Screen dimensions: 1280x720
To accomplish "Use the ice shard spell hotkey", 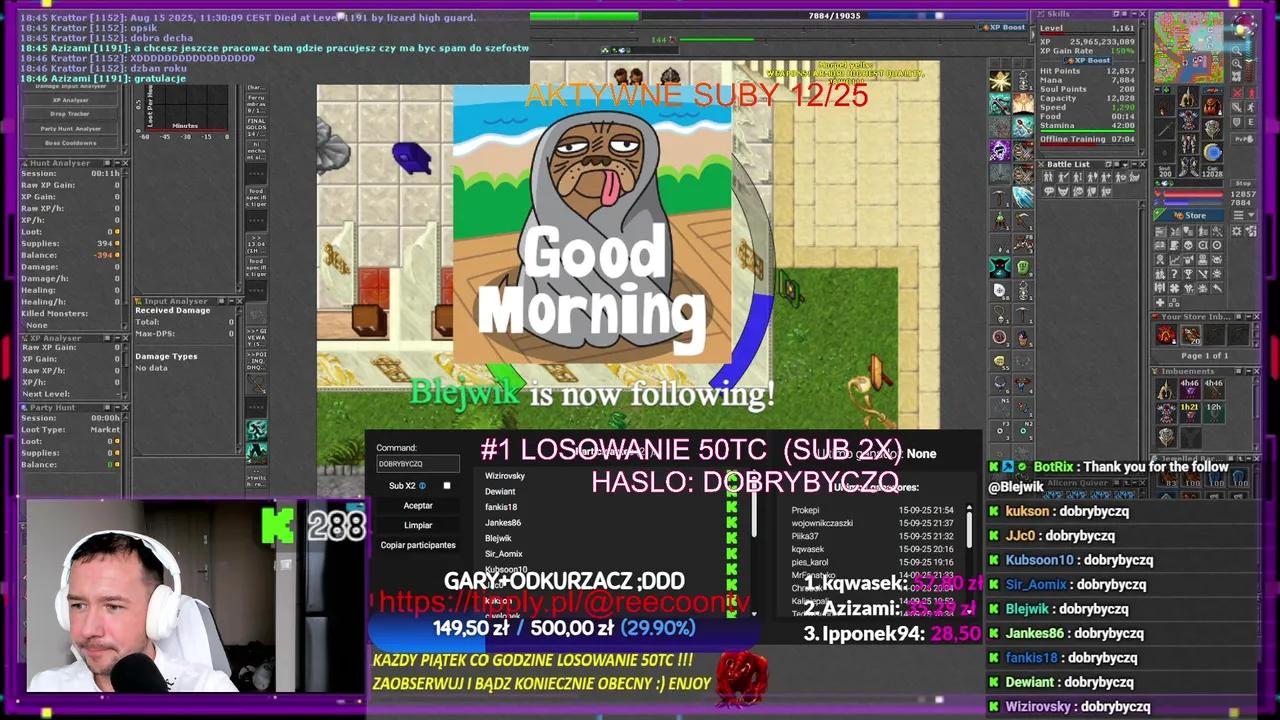I will (x=1023, y=196).
